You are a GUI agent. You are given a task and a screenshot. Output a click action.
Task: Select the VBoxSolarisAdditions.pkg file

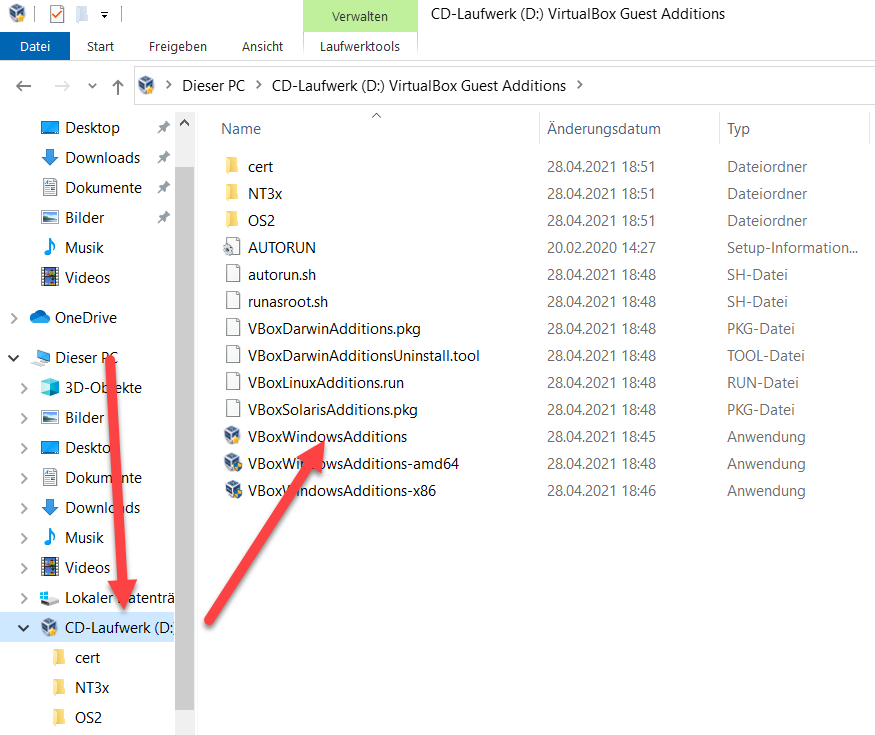[333, 410]
